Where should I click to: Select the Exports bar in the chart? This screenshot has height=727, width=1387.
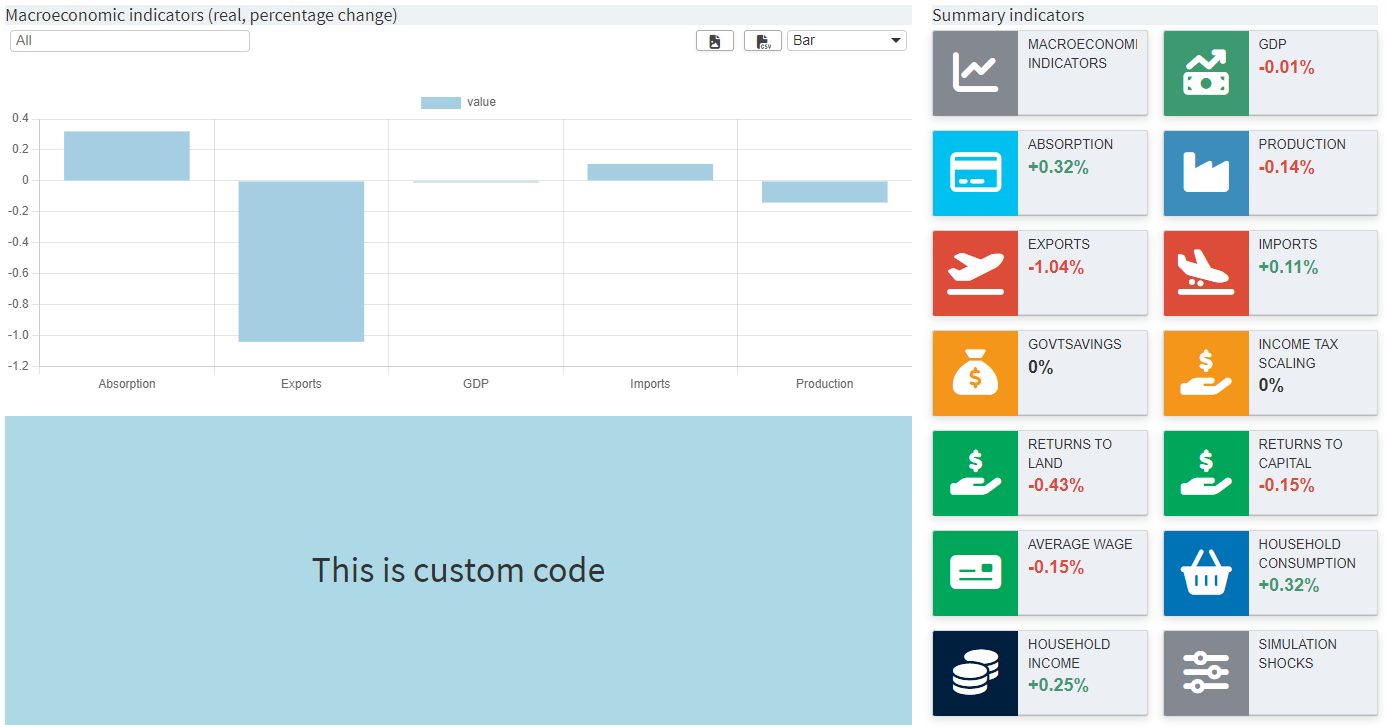(x=301, y=260)
